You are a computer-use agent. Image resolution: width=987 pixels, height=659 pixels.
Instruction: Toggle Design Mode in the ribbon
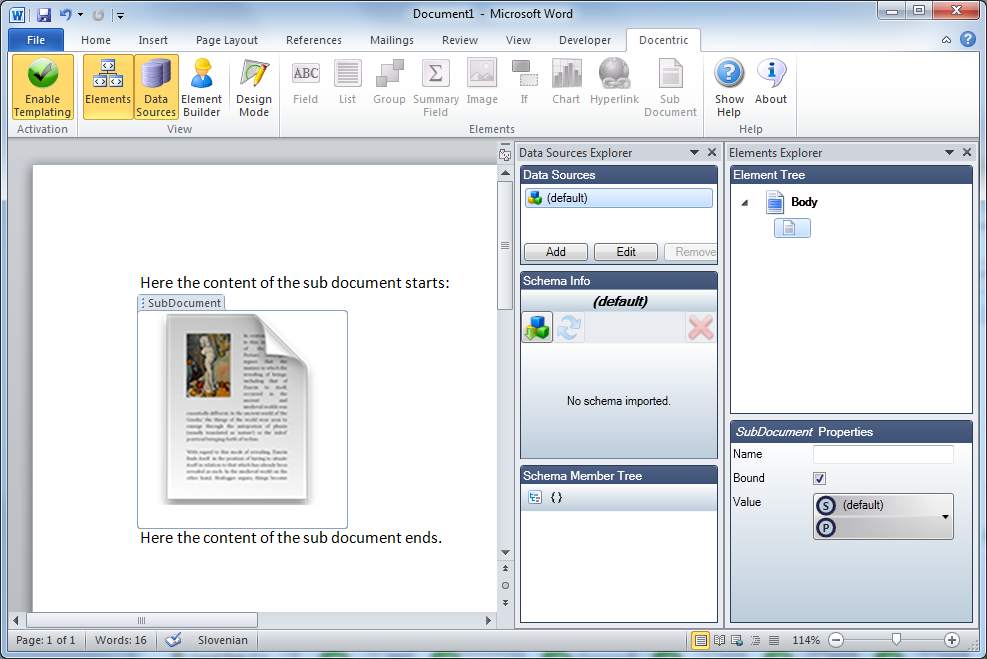[x=254, y=87]
